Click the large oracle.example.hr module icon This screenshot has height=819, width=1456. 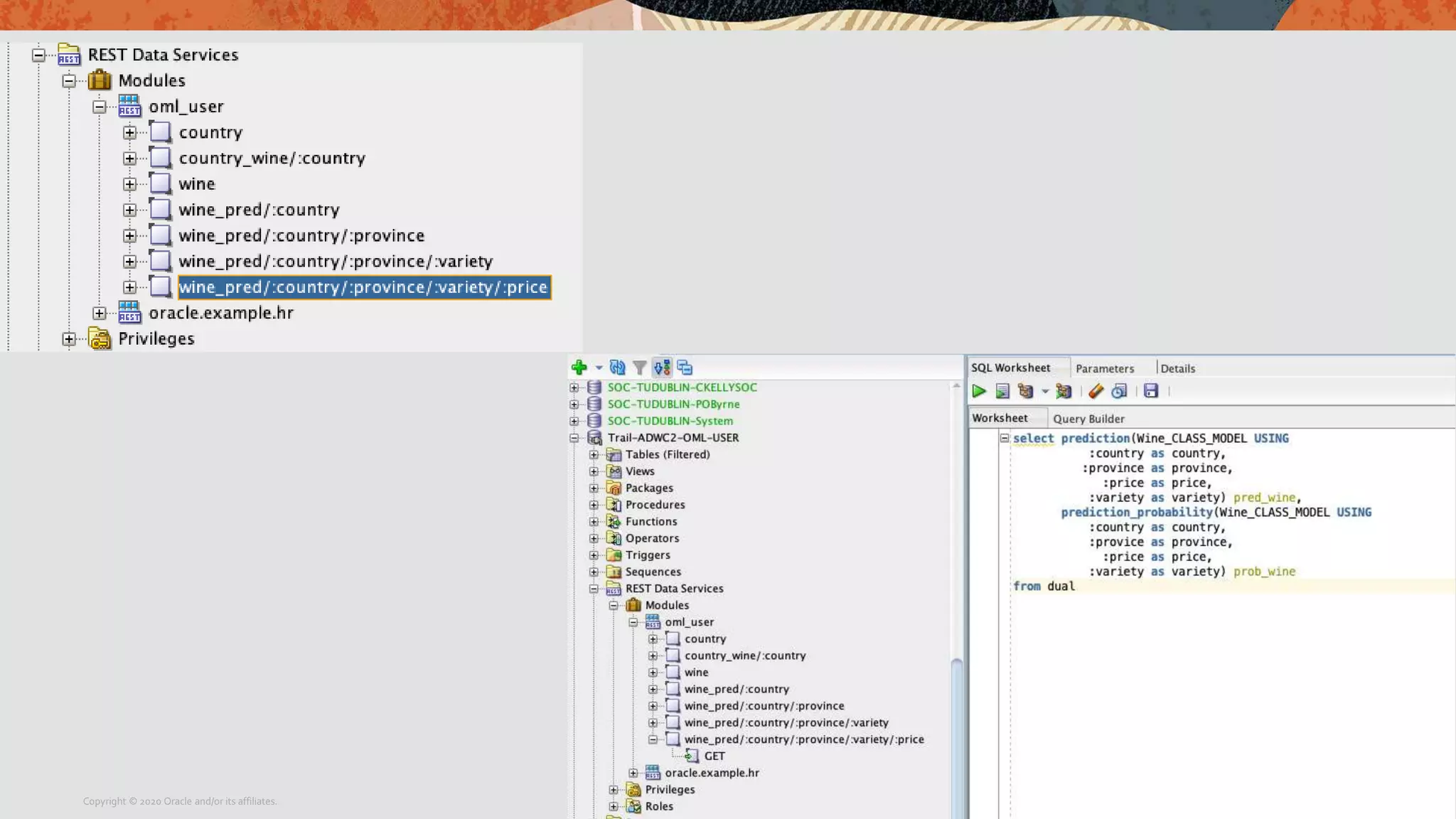129,313
